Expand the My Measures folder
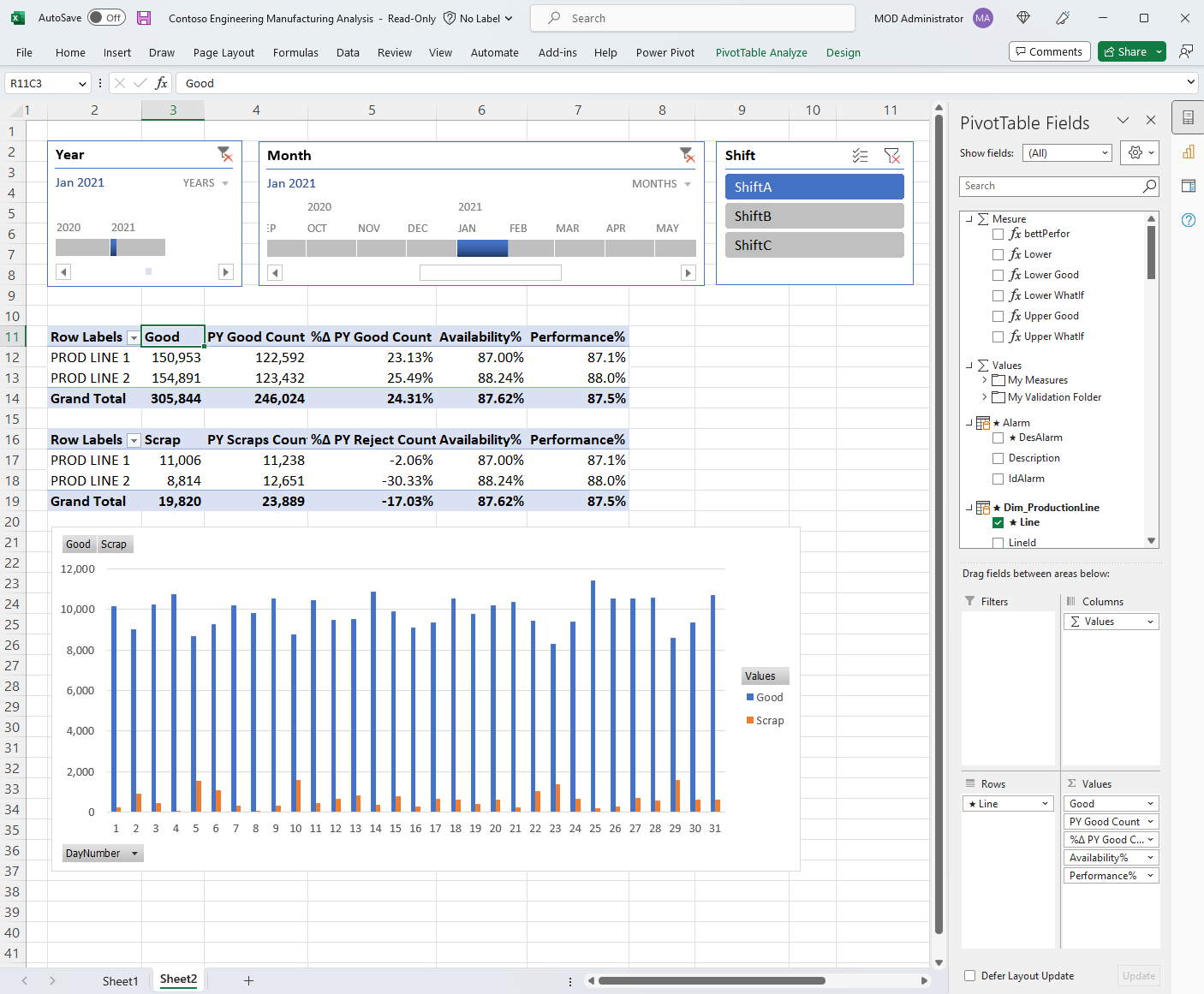1204x994 pixels. tap(984, 380)
